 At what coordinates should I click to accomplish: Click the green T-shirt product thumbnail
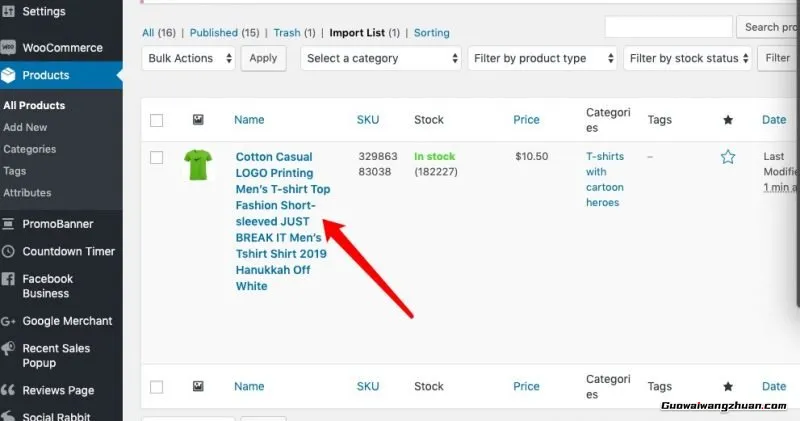(197, 164)
